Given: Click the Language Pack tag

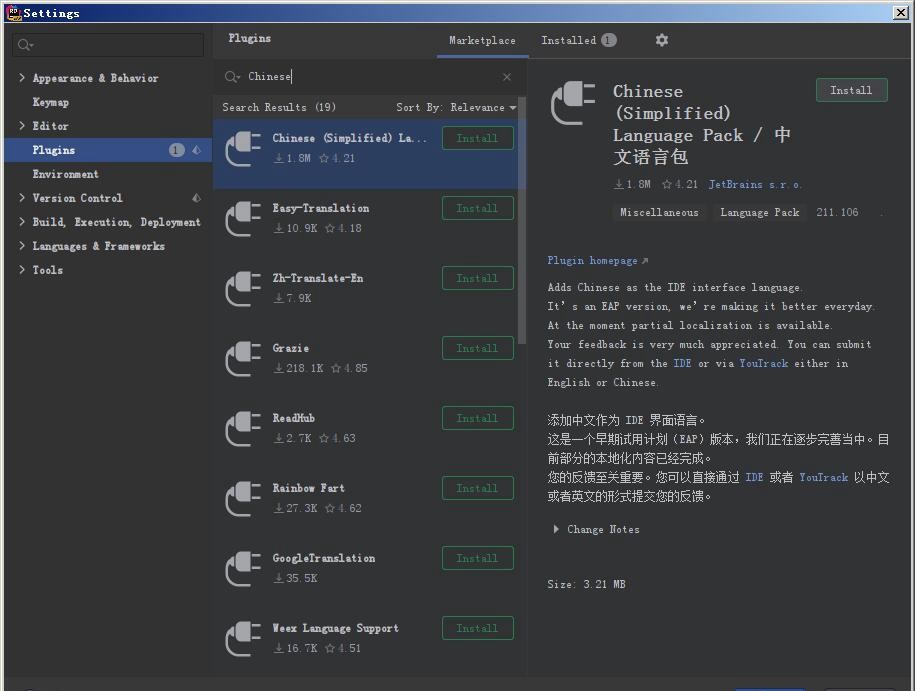Looking at the screenshot, I should tap(759, 212).
